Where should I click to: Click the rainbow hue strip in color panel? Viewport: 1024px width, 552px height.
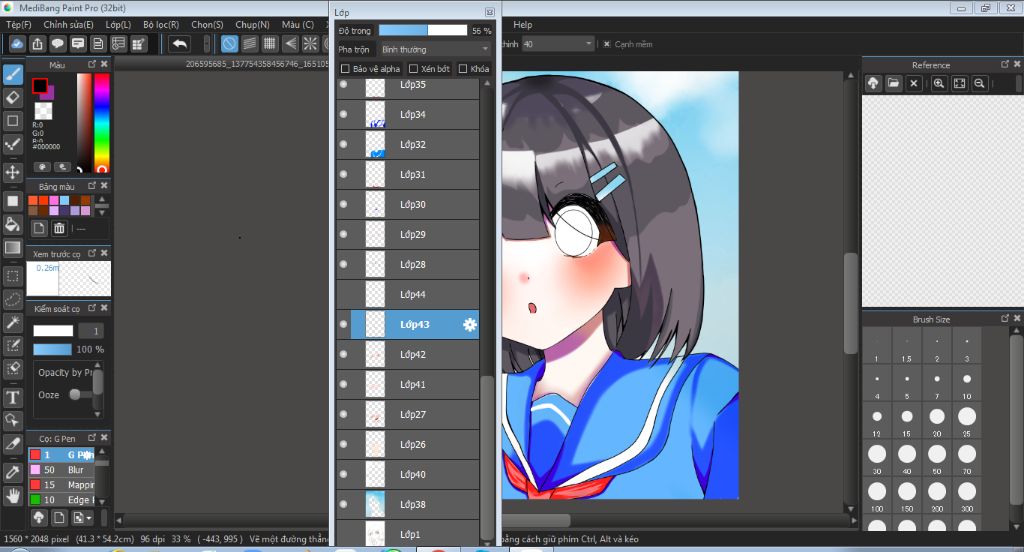tap(101, 122)
